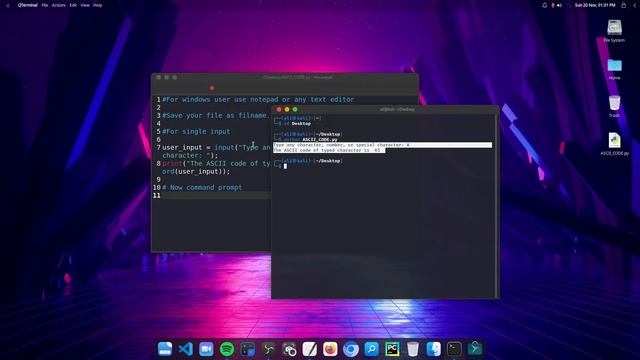Click the terminal window title bar

point(385,109)
